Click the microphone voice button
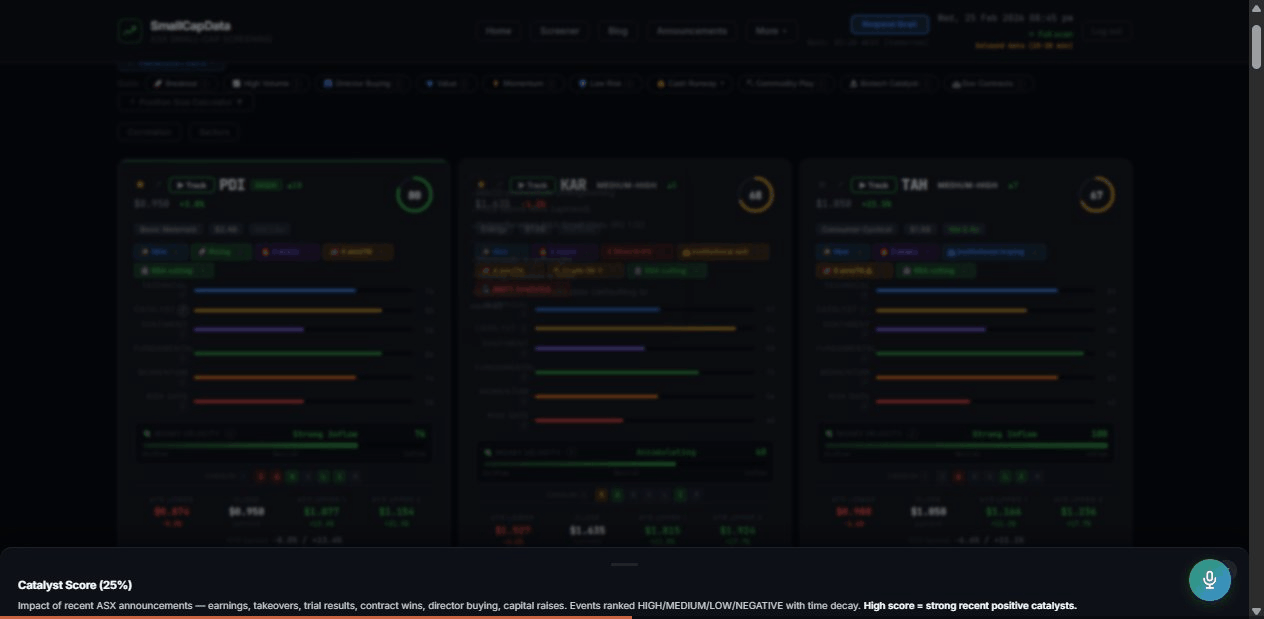The image size is (1264, 619). [1209, 580]
